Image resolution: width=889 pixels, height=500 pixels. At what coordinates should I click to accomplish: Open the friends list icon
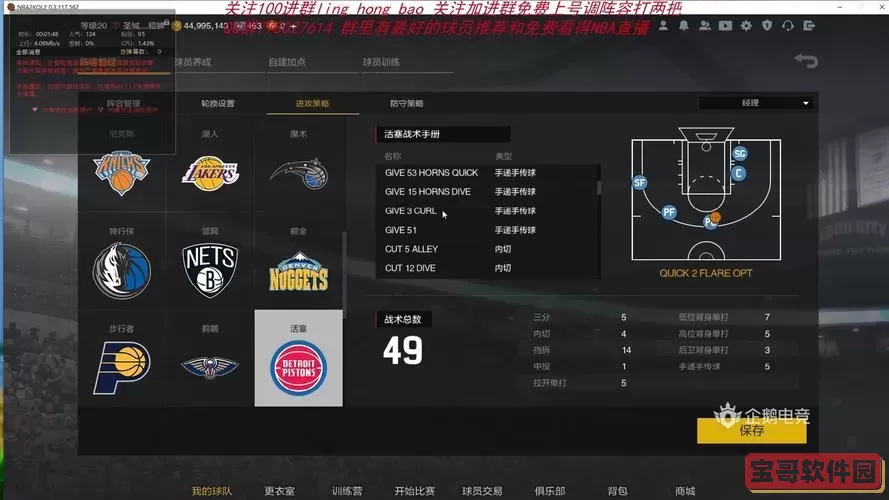pyautogui.click(x=705, y=26)
